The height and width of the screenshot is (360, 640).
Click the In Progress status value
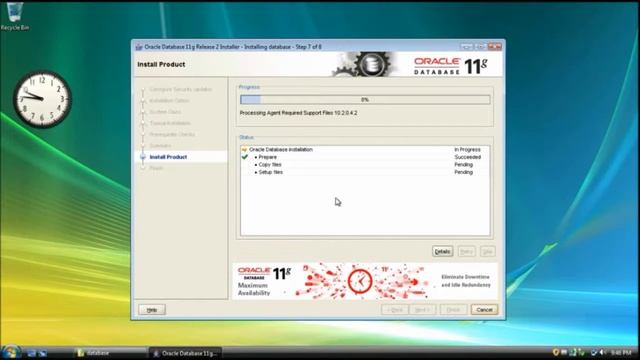[x=467, y=150]
